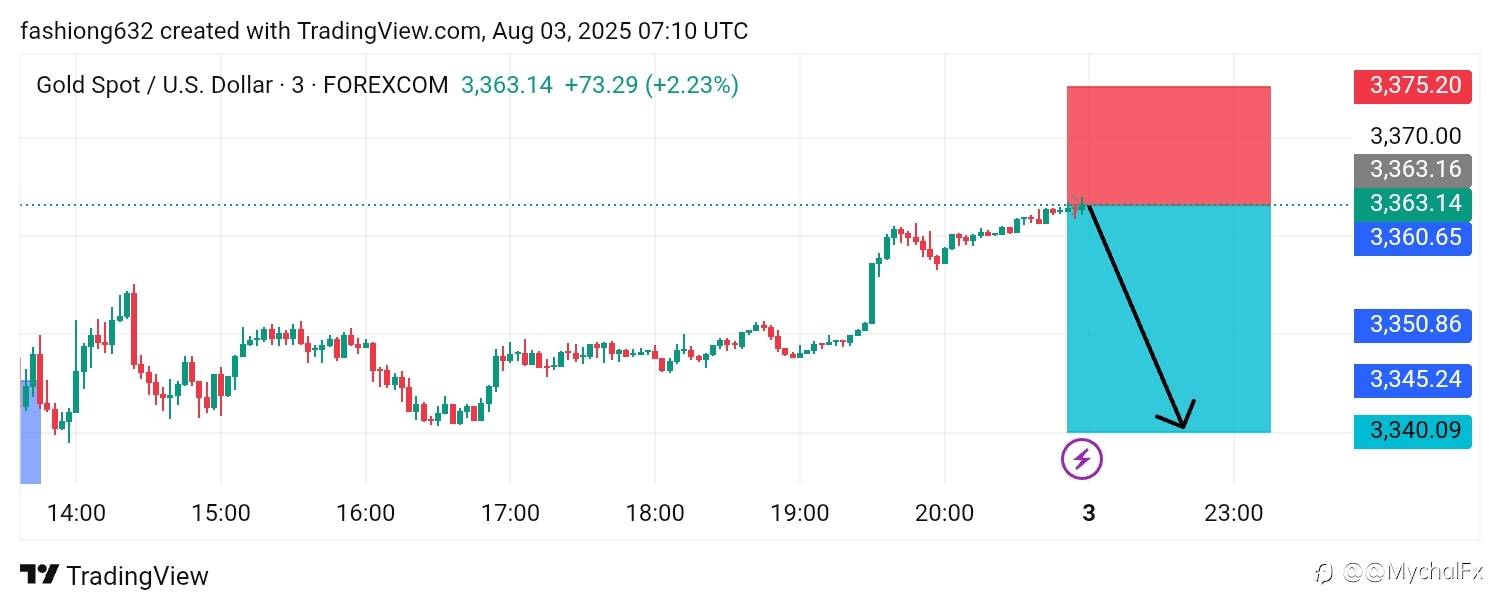Click the 20:00 time axis marker
The image size is (1500, 610).
click(x=944, y=514)
